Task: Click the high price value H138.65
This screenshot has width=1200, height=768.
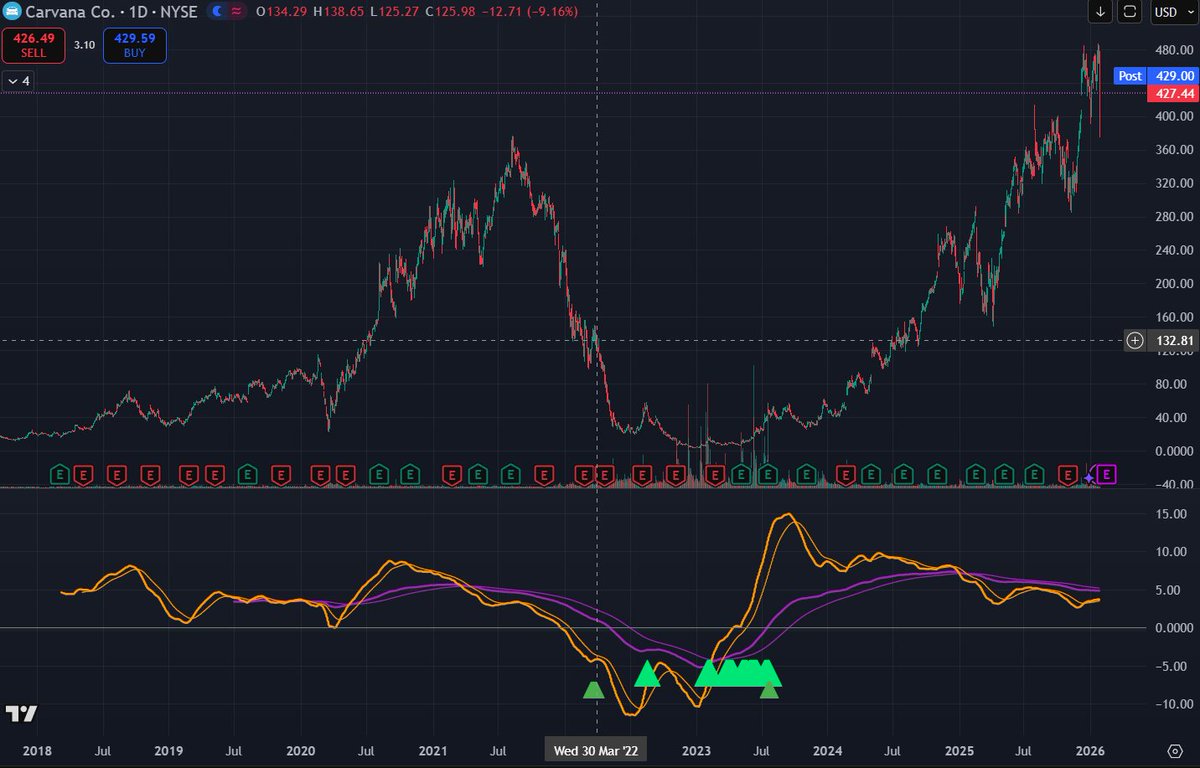Action: pos(337,12)
